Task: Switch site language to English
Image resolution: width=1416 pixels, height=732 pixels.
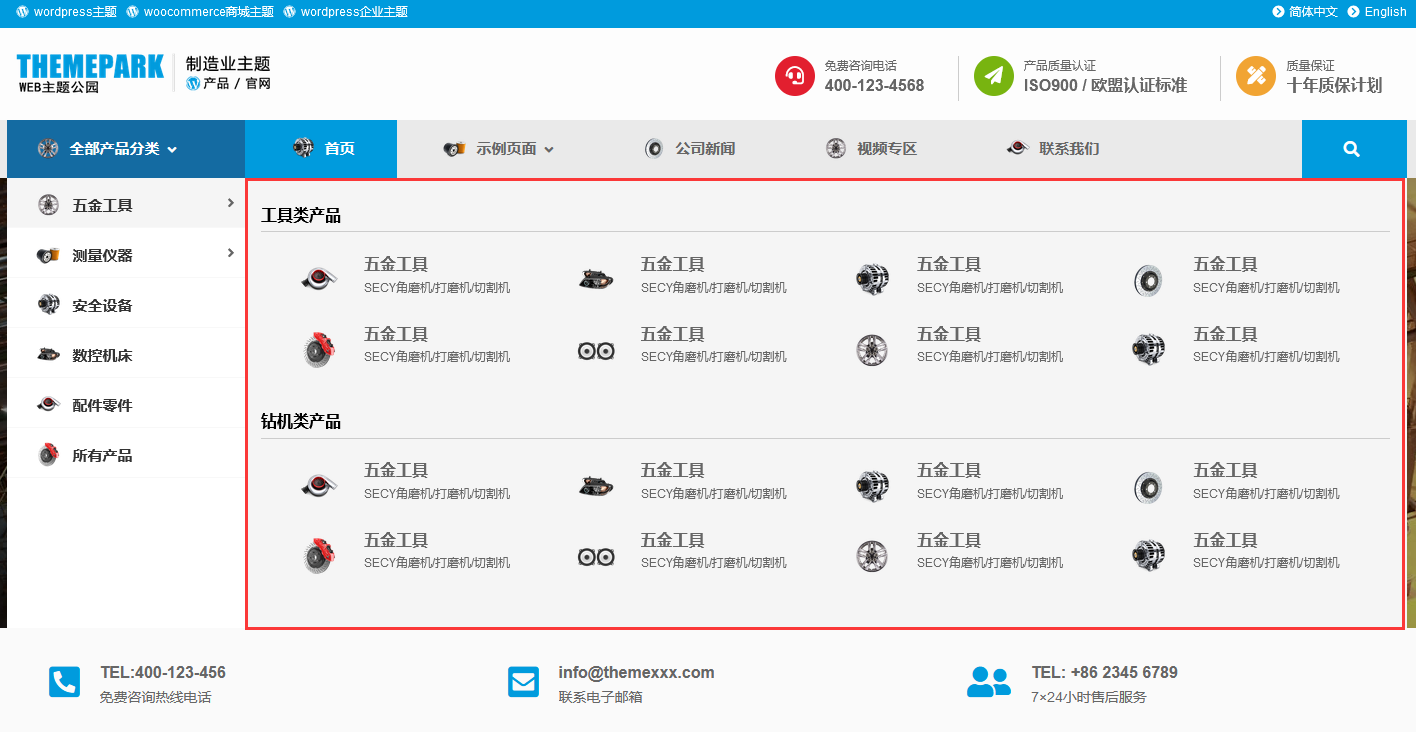Action: 1386,12
